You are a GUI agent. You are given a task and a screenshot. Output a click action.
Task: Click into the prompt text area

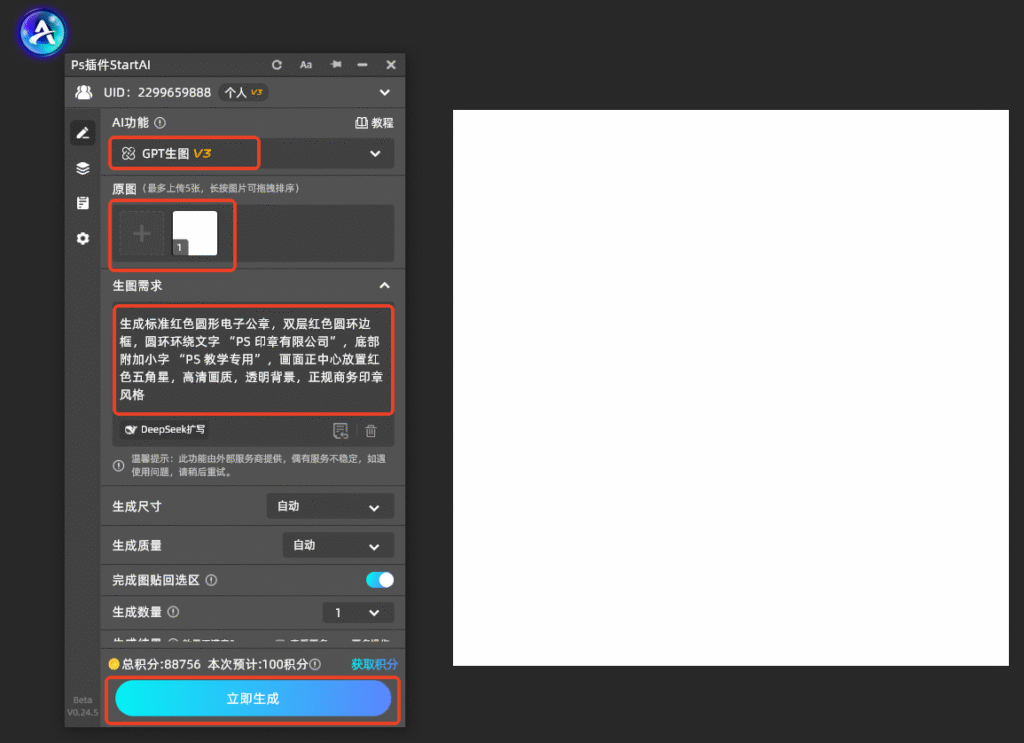click(x=253, y=359)
